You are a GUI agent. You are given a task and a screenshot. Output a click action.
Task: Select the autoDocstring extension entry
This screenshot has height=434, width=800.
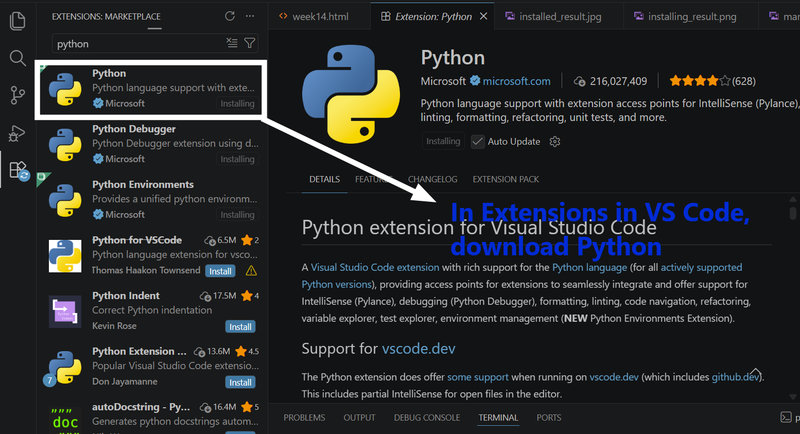coord(153,417)
